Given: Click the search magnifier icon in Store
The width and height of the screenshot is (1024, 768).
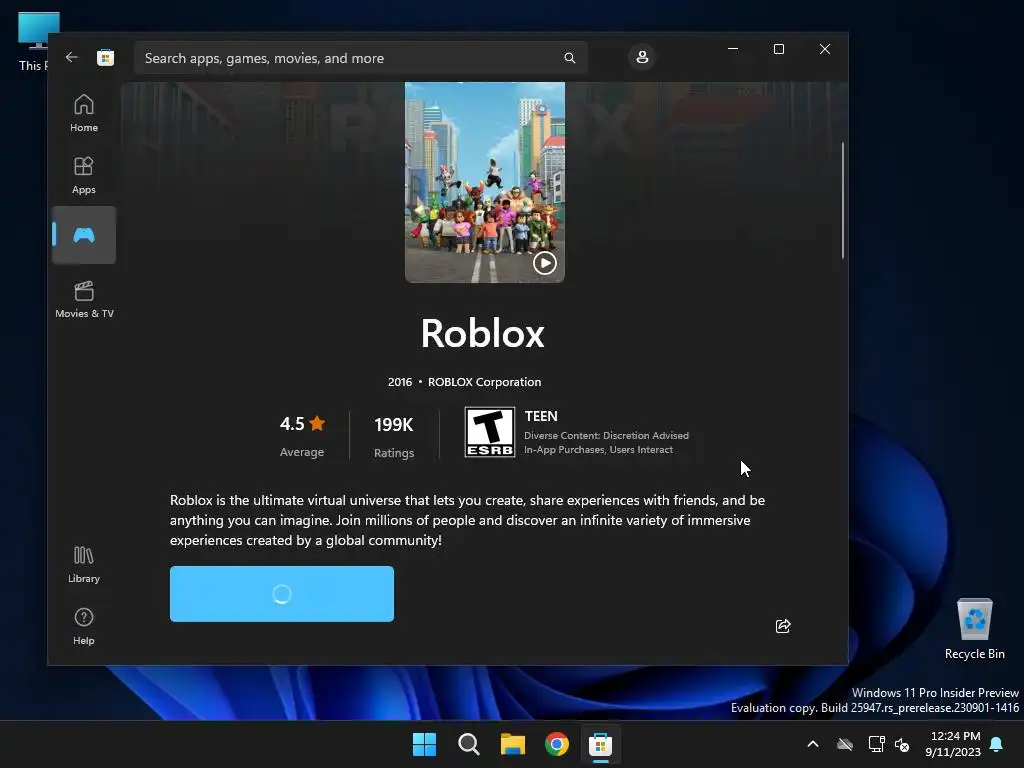Looking at the screenshot, I should coord(569,58).
